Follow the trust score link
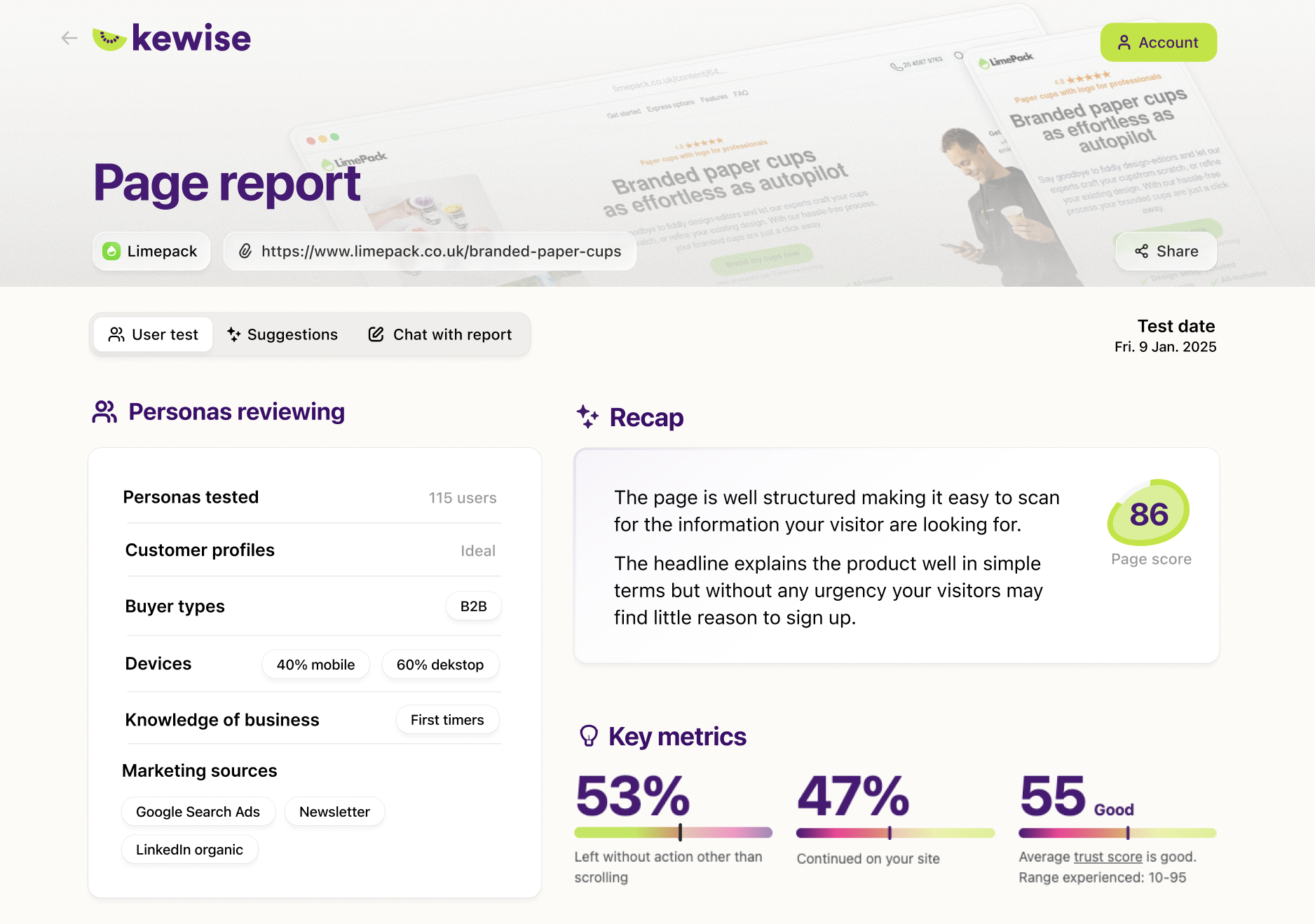 tap(1108, 857)
